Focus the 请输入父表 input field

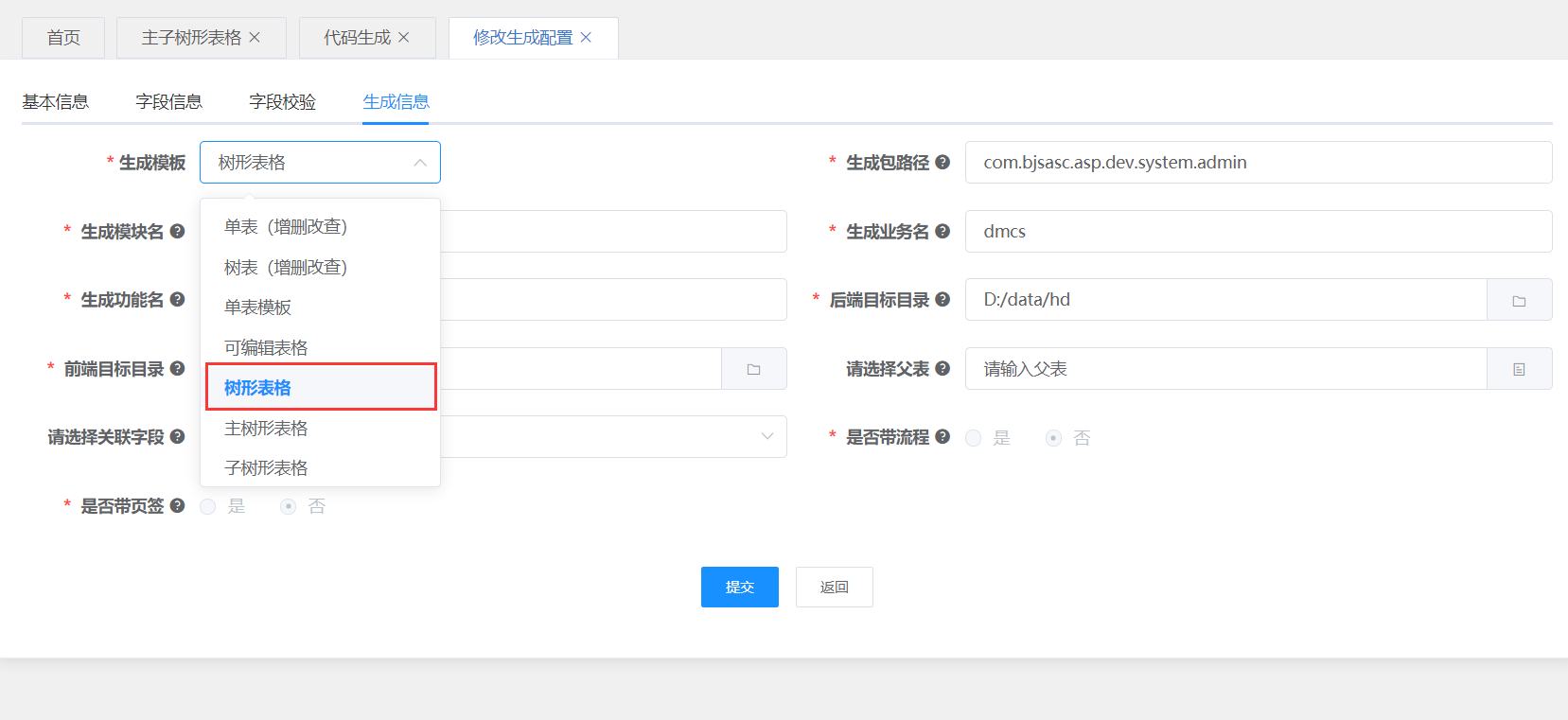pos(1226,369)
